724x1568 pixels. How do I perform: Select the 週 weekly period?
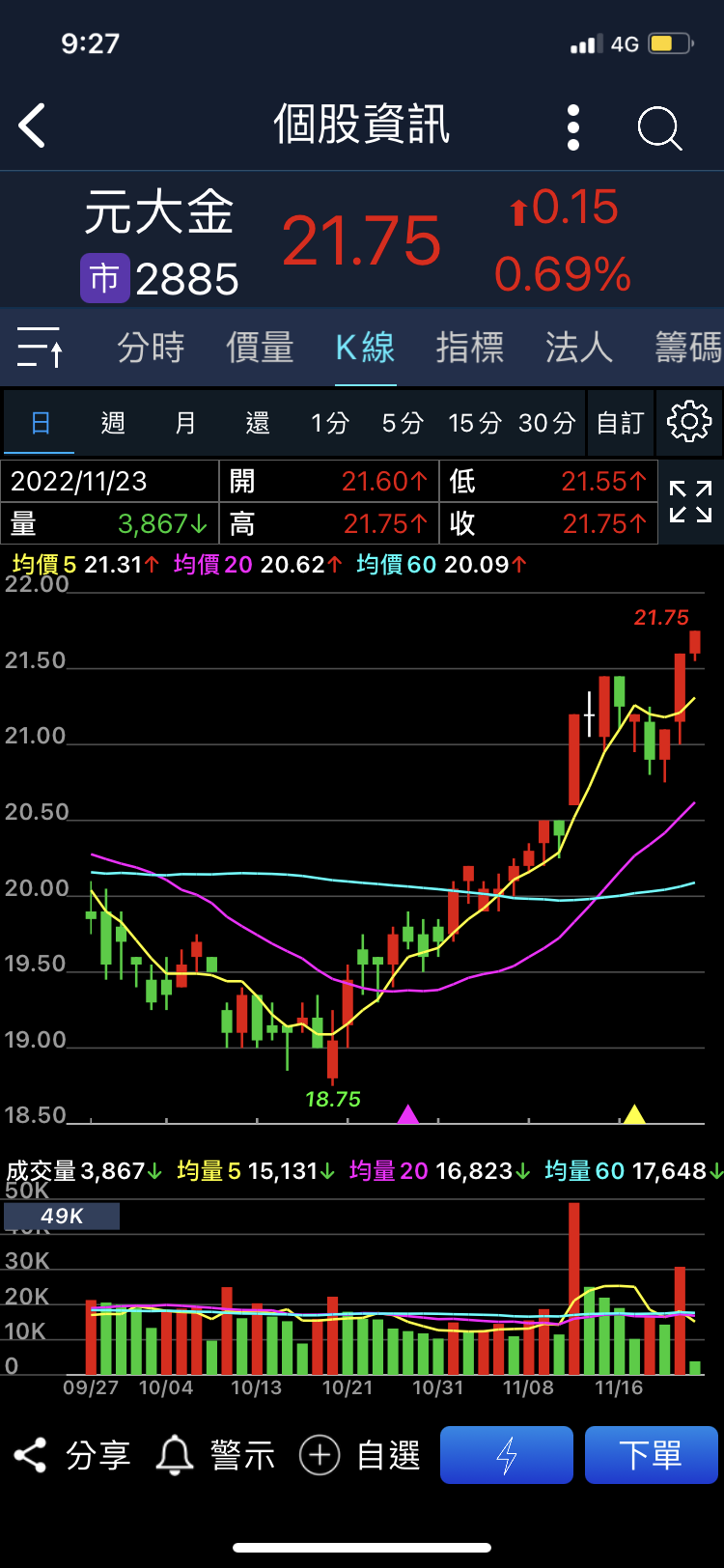pos(113,423)
